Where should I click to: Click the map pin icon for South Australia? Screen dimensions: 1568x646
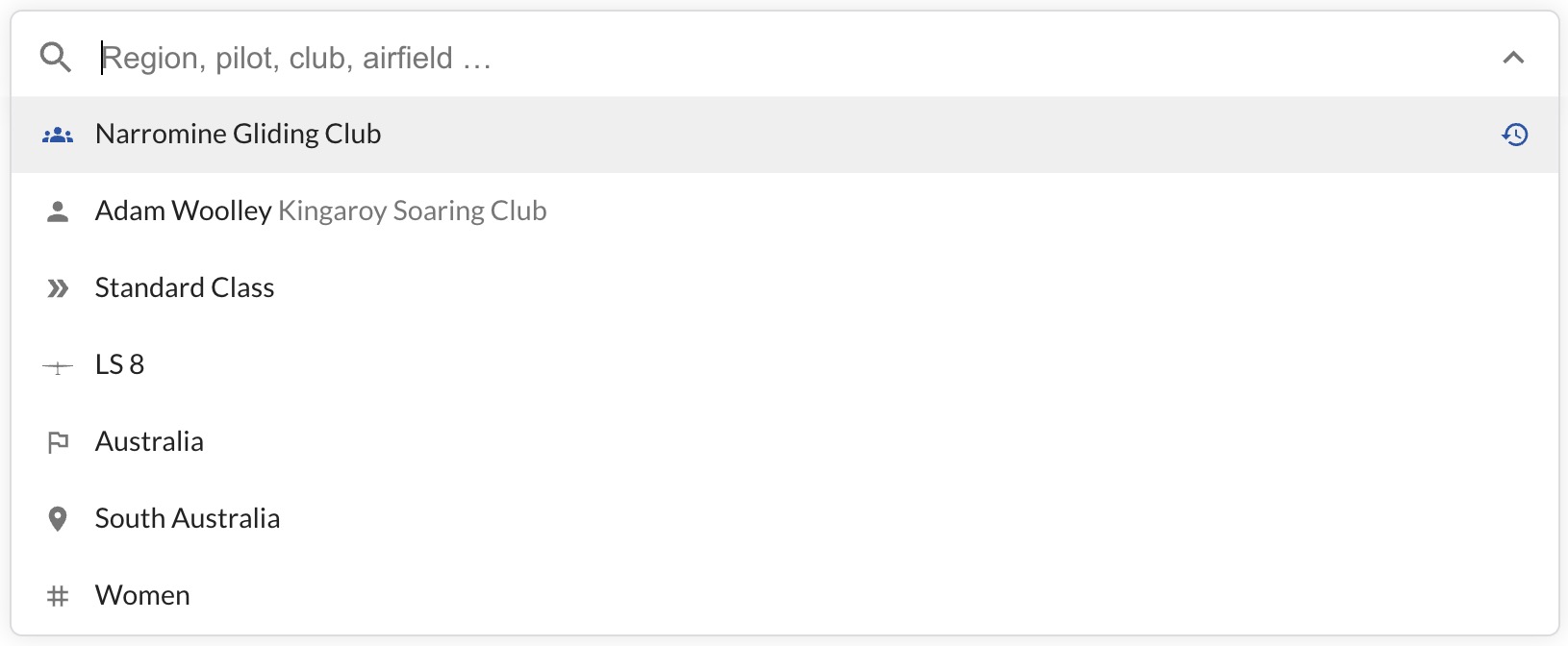(58, 519)
